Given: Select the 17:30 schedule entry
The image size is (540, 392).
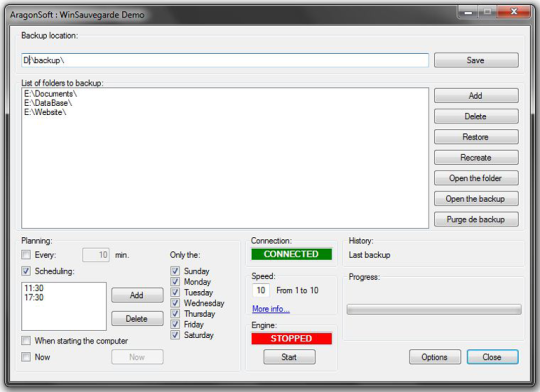Looking at the screenshot, I should pos(34,297).
